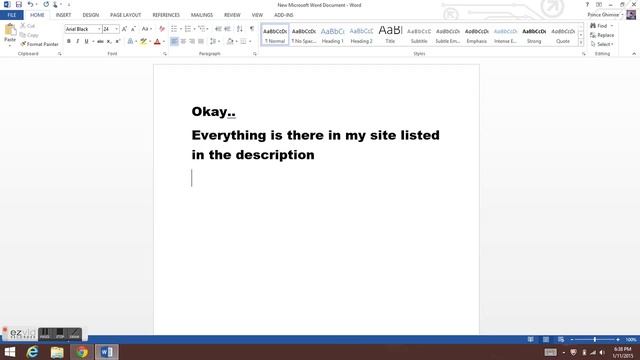Switch to the DESIGN tab
Image resolution: width=640 pixels, height=360 pixels.
[x=91, y=15]
